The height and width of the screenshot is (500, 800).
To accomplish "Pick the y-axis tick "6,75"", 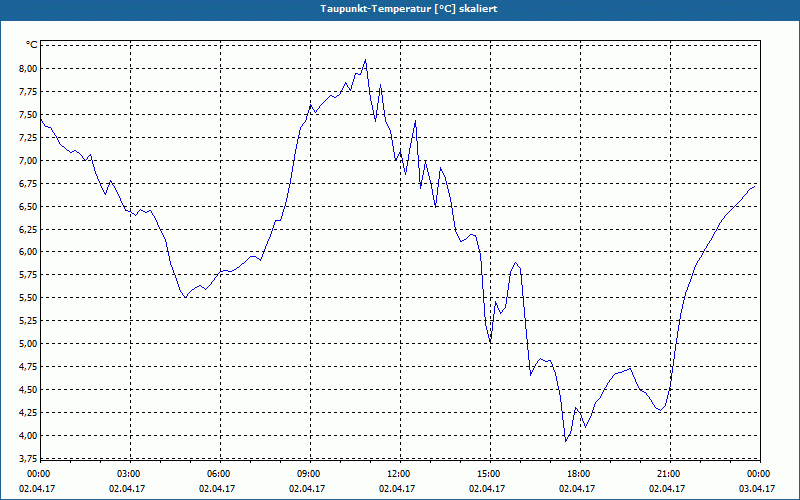I will [28, 183].
